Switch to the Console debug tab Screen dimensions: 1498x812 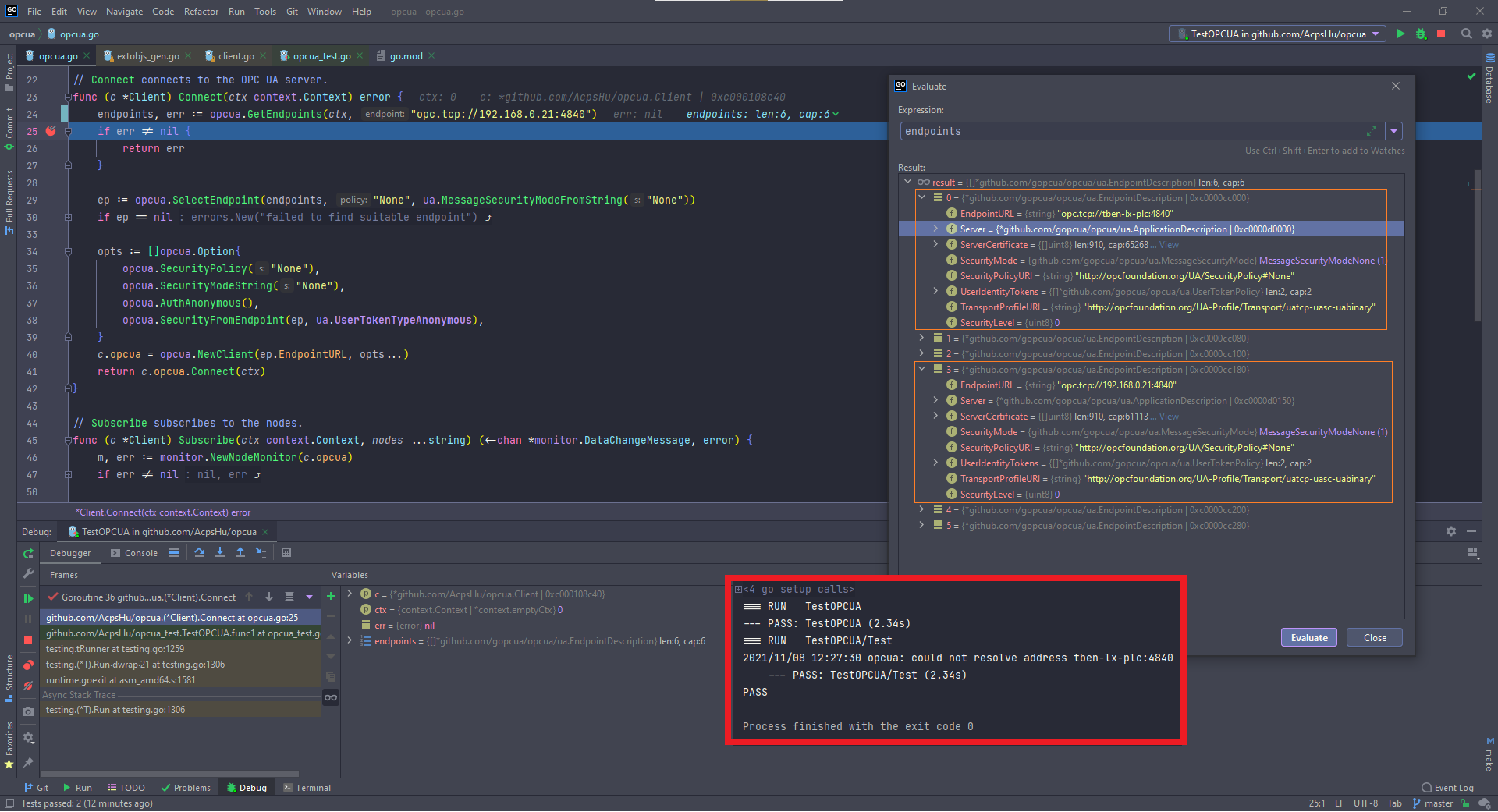pyautogui.click(x=134, y=553)
